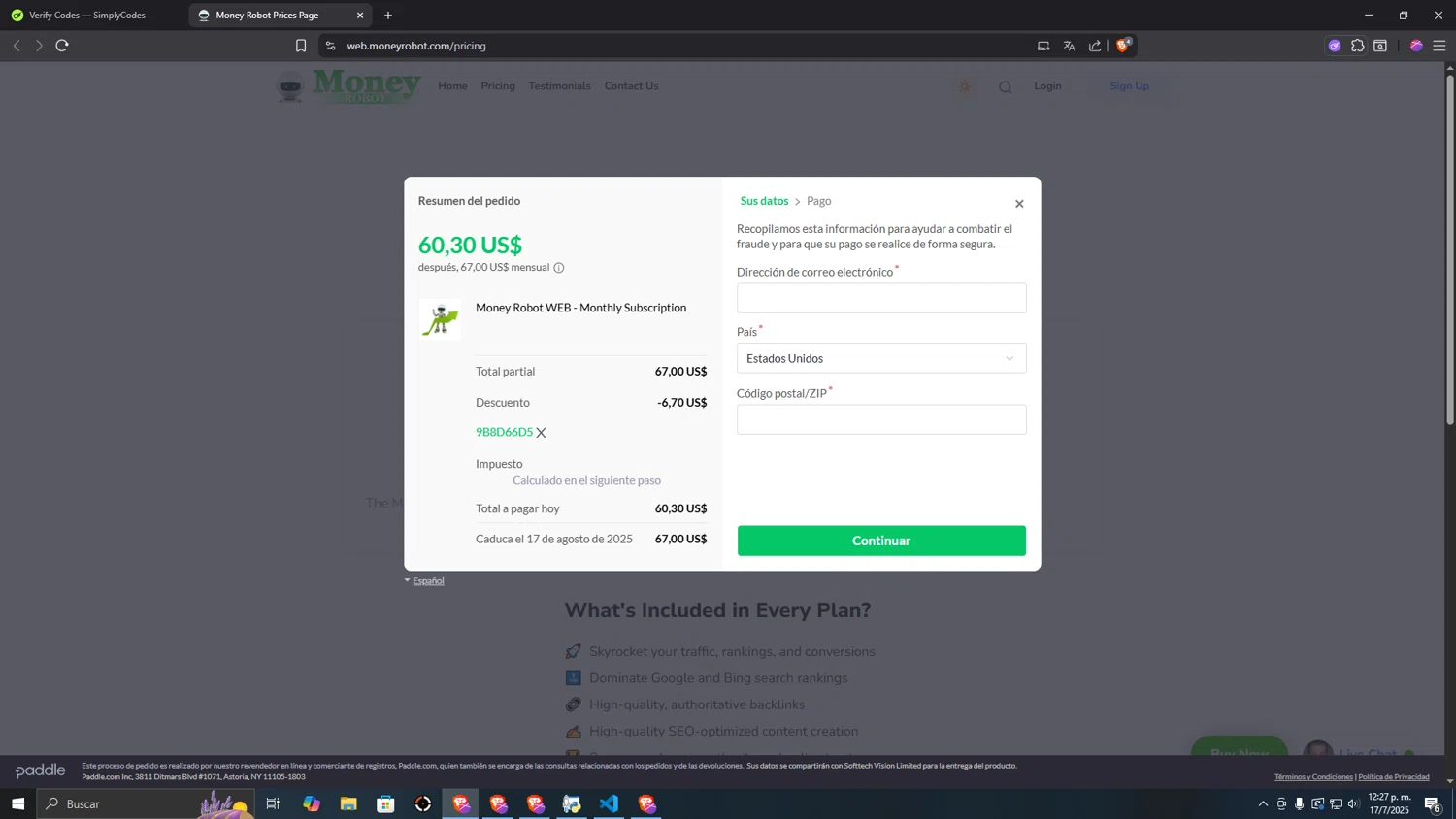Click the email address input field
1456x819 pixels.
click(x=881, y=298)
